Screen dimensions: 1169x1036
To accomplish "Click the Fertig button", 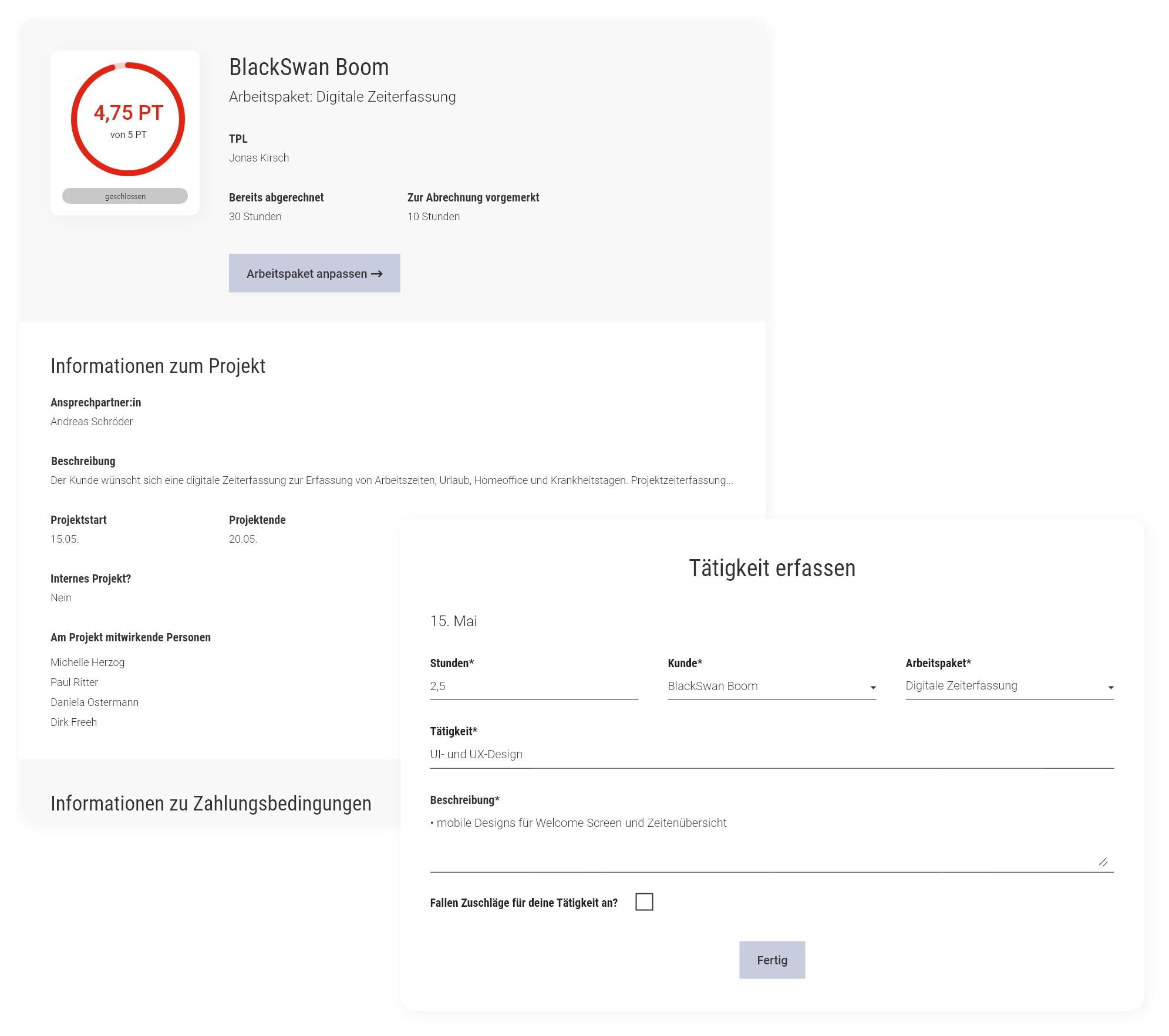I will [x=772, y=960].
